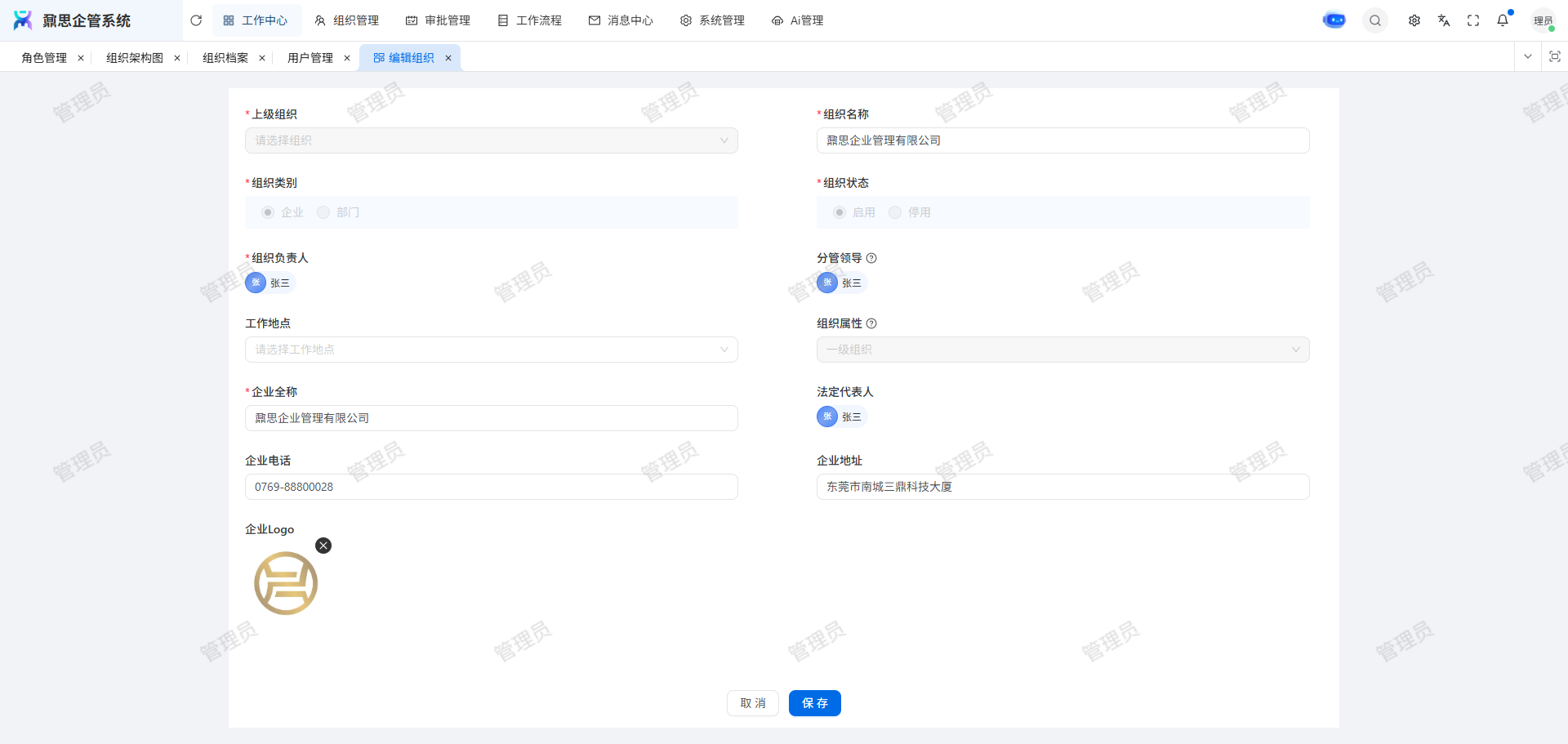Click the language translation icon
Screen dimensions: 1568x744
[1443, 20]
